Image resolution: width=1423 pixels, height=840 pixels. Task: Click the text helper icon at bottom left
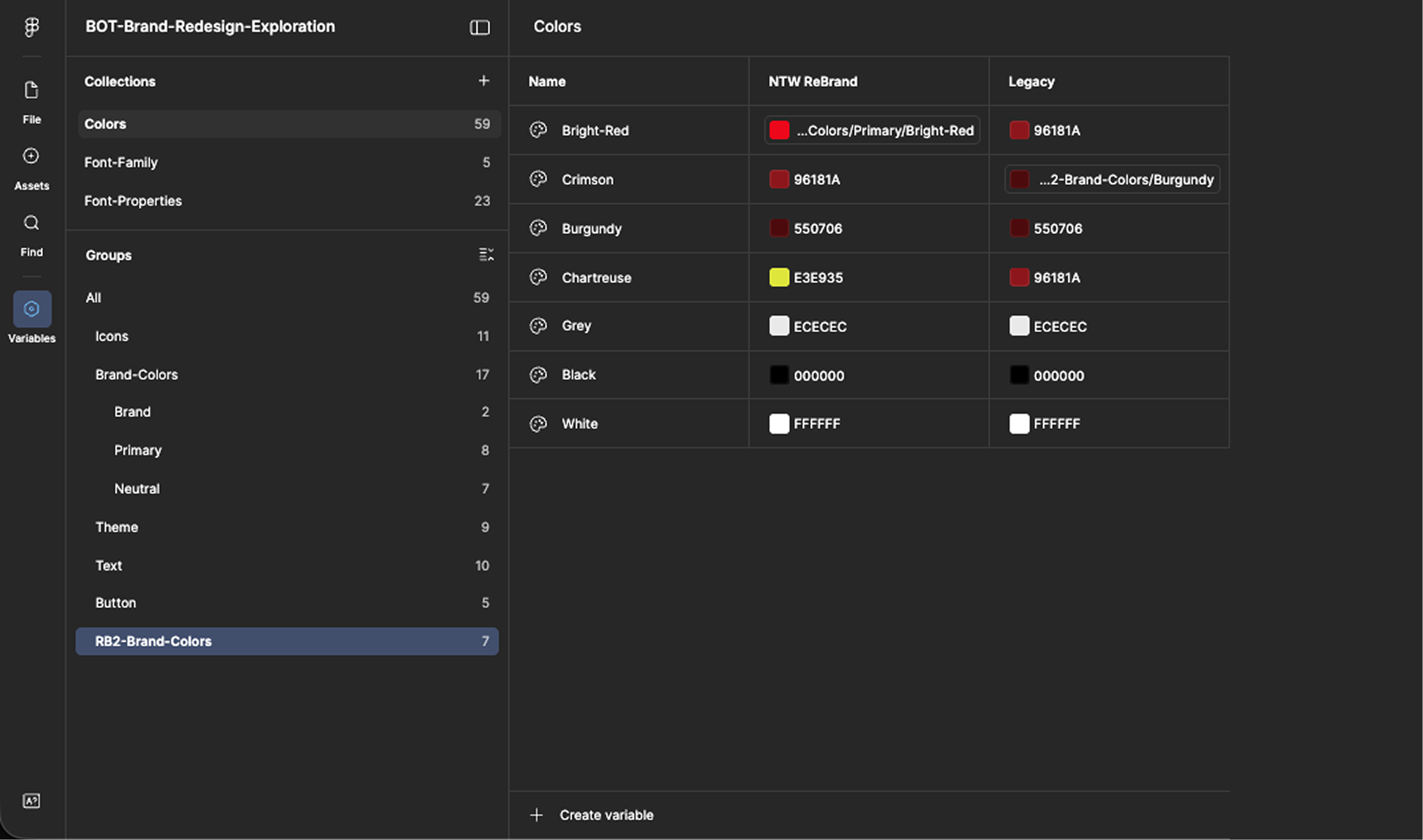(31, 801)
